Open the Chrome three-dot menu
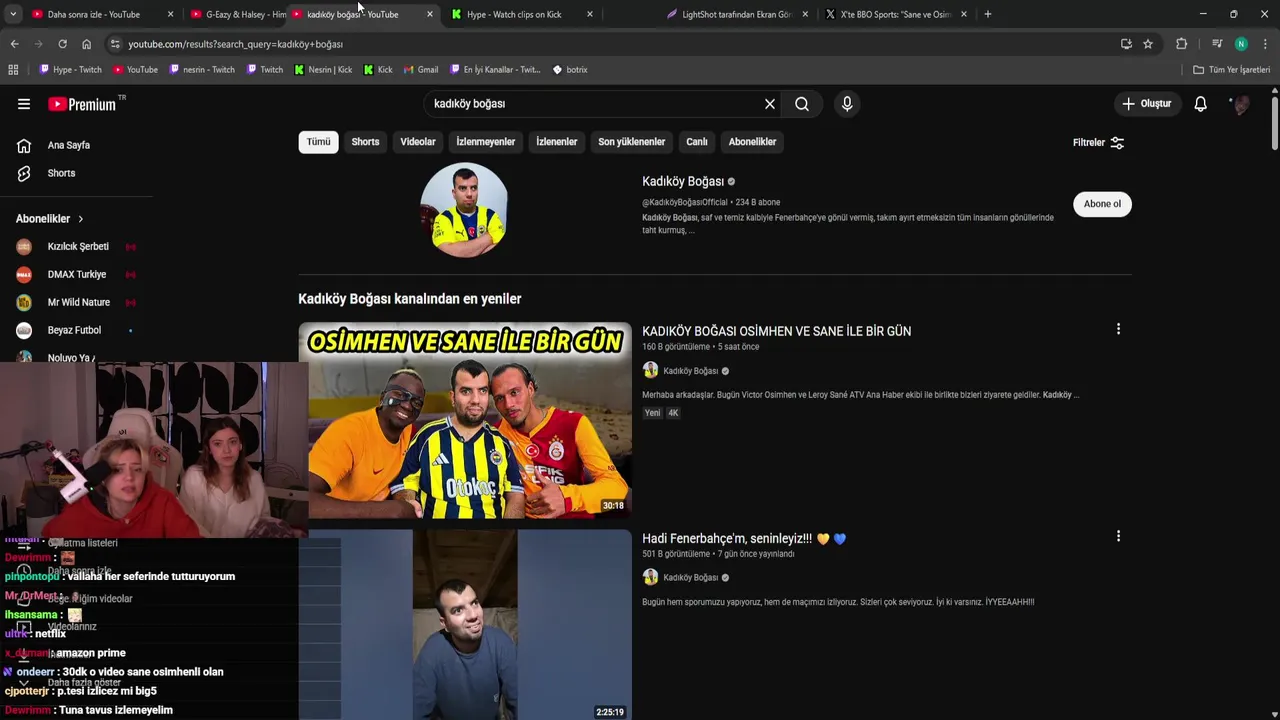The width and height of the screenshot is (1280, 720). click(x=1265, y=44)
